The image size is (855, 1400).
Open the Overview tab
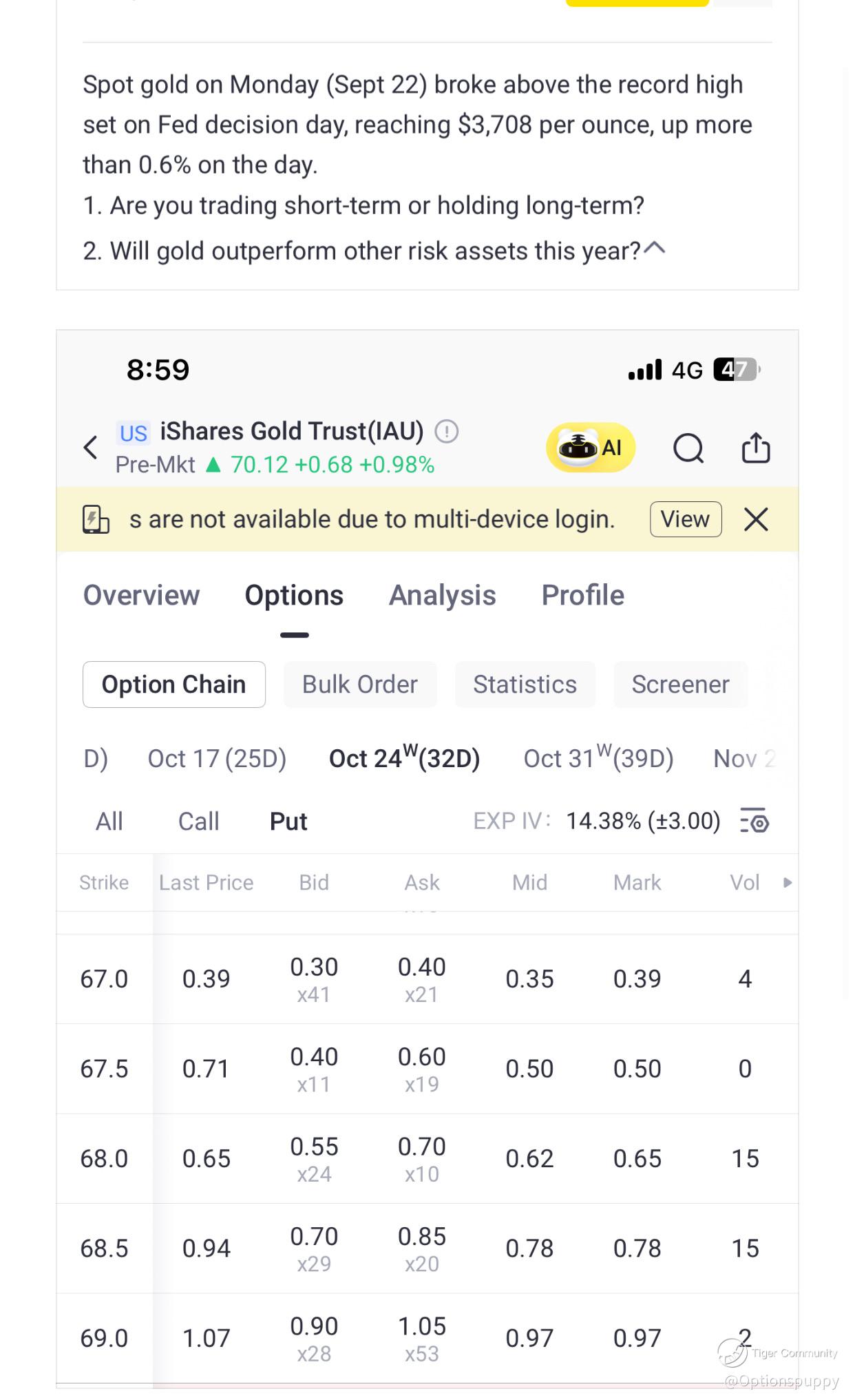(142, 596)
